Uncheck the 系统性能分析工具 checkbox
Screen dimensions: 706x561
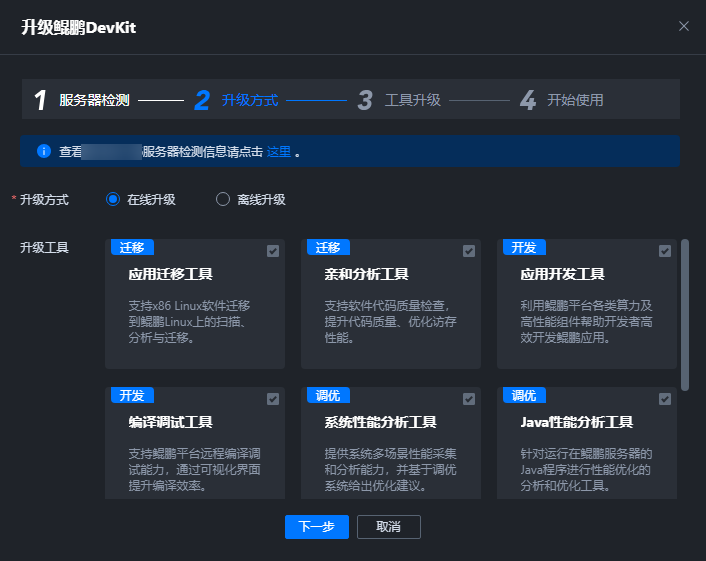pos(469,399)
